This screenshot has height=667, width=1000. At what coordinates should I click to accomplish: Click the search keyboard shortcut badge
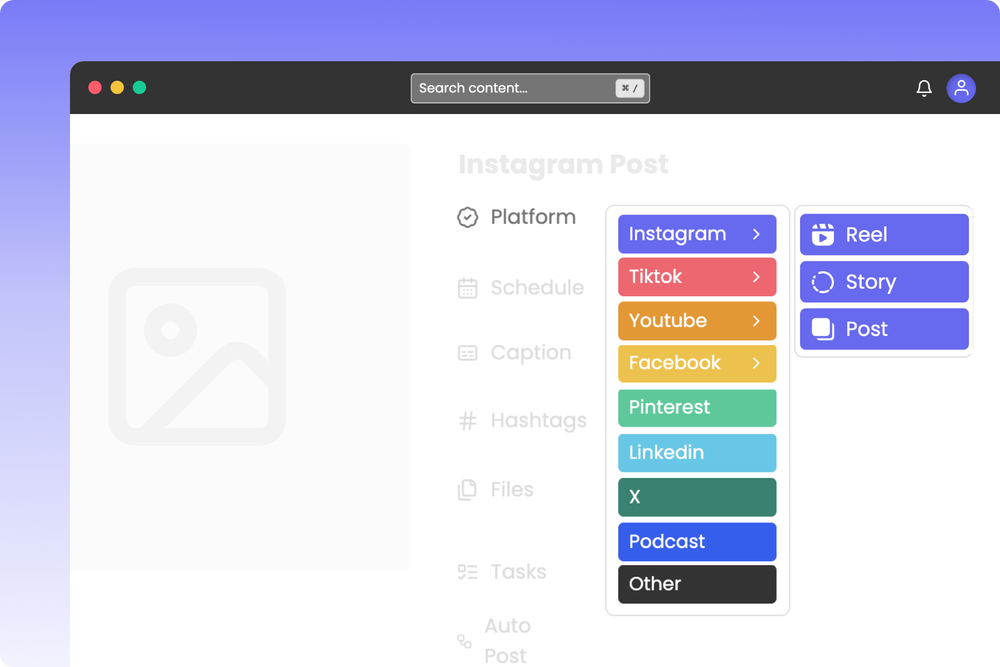coord(629,88)
